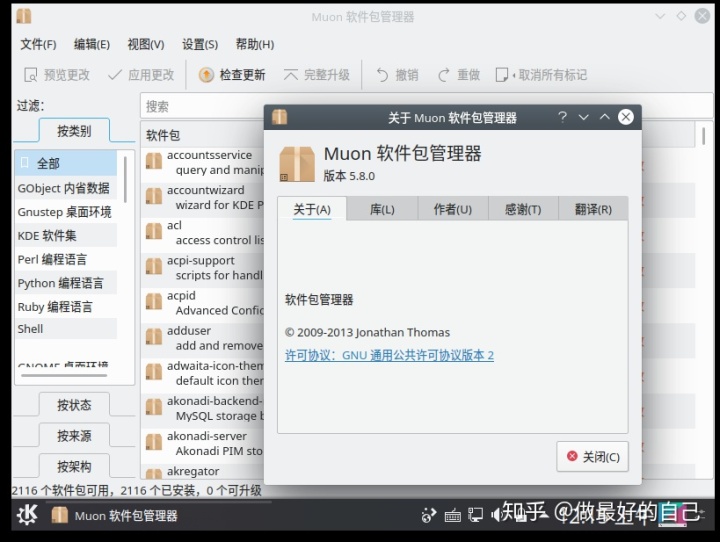Click the akonadi-backend package icon
Viewport: 720px width, 542px height.
tap(154, 407)
